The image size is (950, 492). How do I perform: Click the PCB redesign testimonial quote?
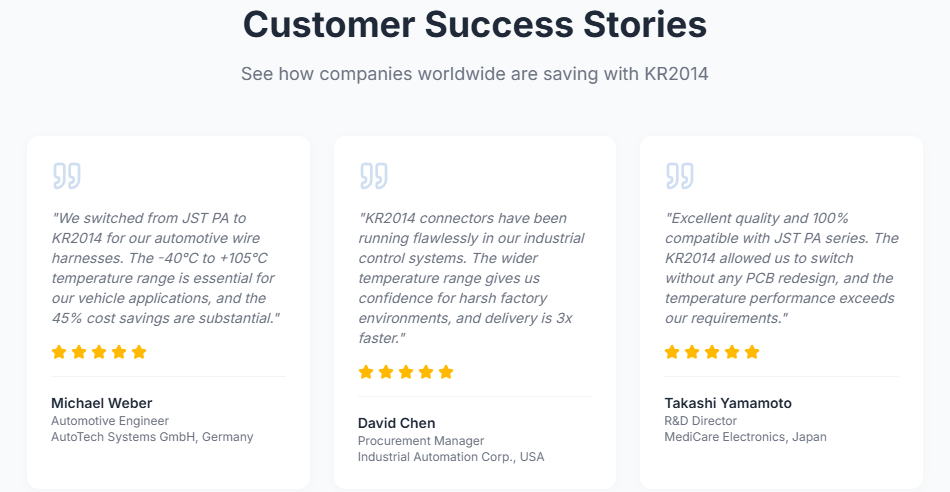tap(781, 268)
